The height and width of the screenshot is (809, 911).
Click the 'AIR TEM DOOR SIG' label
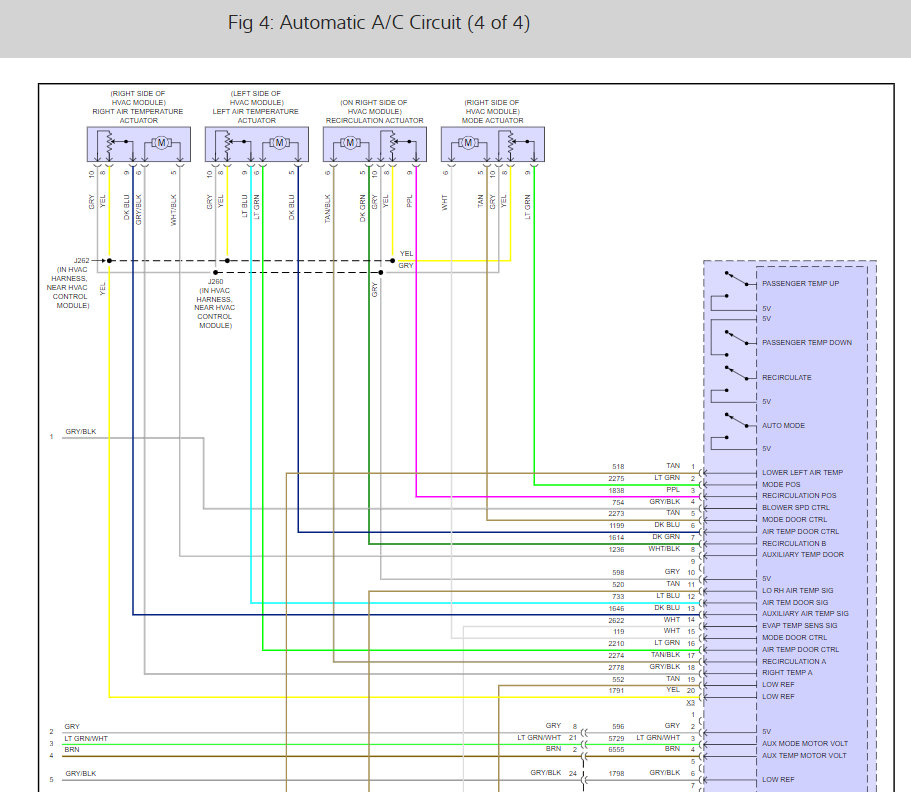795,603
